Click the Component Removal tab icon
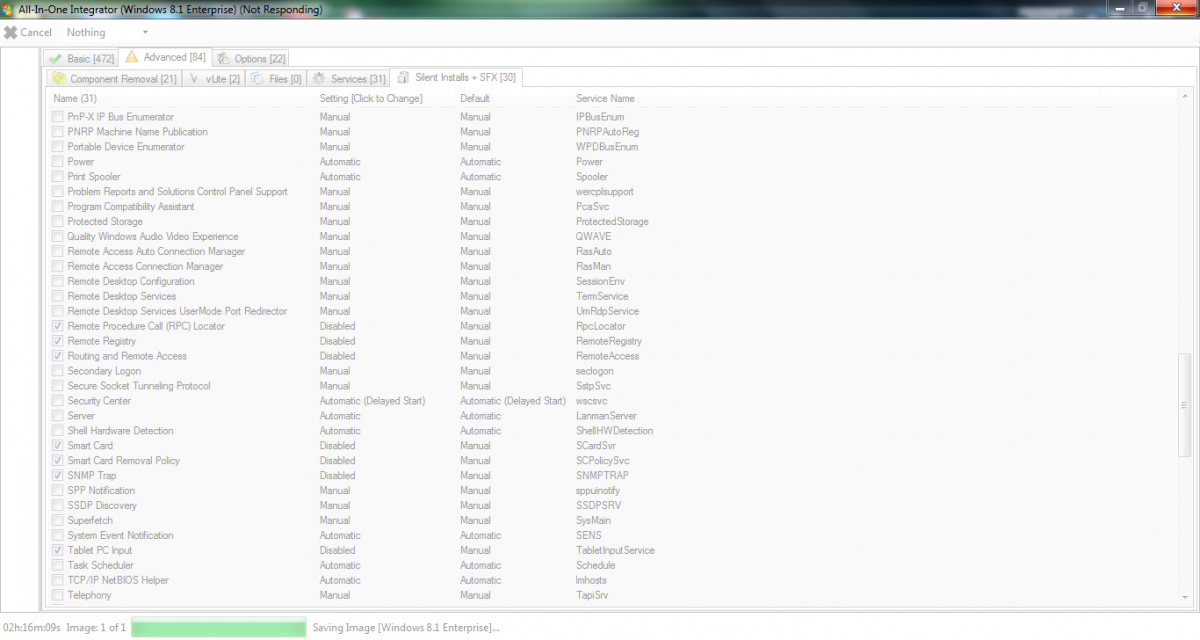 click(59, 79)
